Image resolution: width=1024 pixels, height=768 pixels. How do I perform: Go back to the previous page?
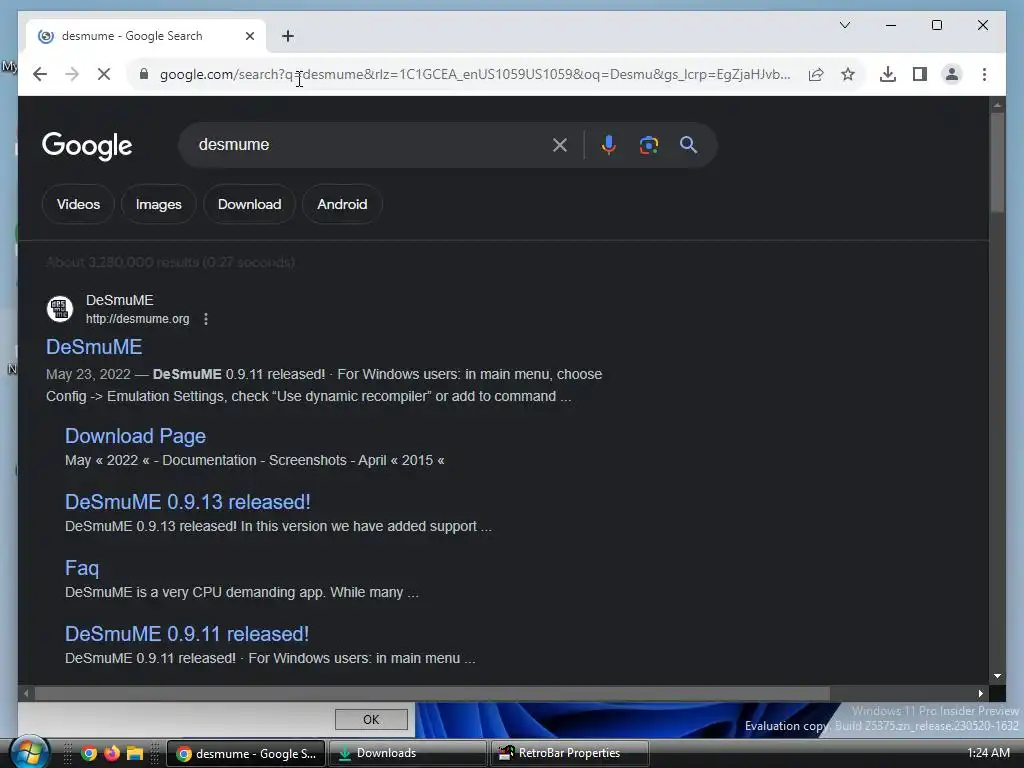pos(40,74)
